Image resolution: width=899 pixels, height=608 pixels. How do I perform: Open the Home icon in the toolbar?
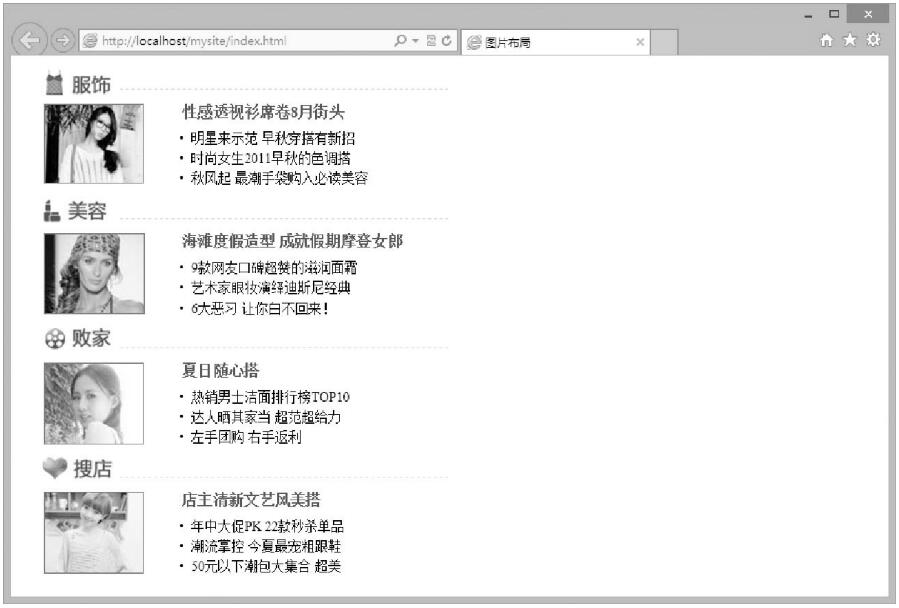[x=826, y=41]
